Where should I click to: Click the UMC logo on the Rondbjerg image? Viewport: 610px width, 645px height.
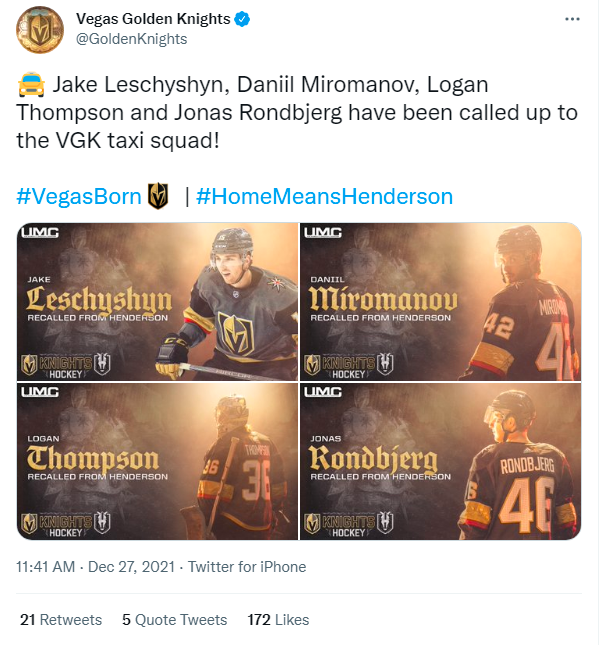[x=323, y=392]
